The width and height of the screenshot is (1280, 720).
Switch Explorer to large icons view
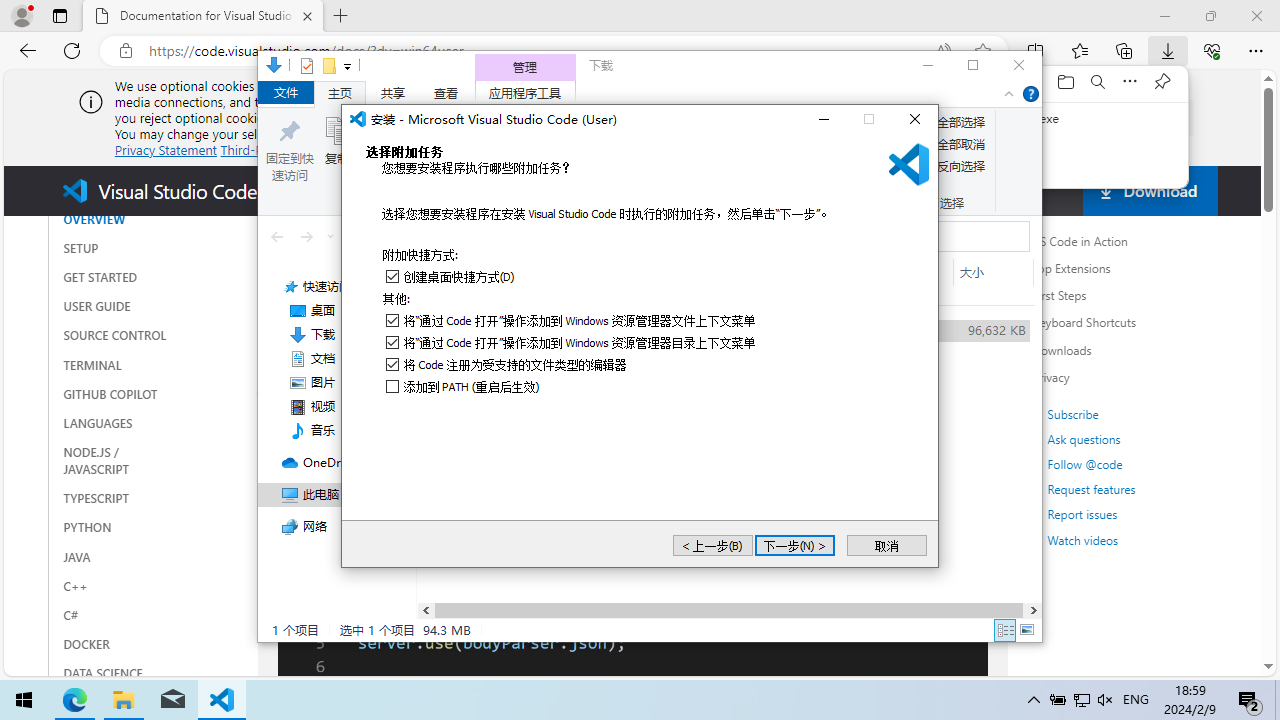click(1027, 630)
